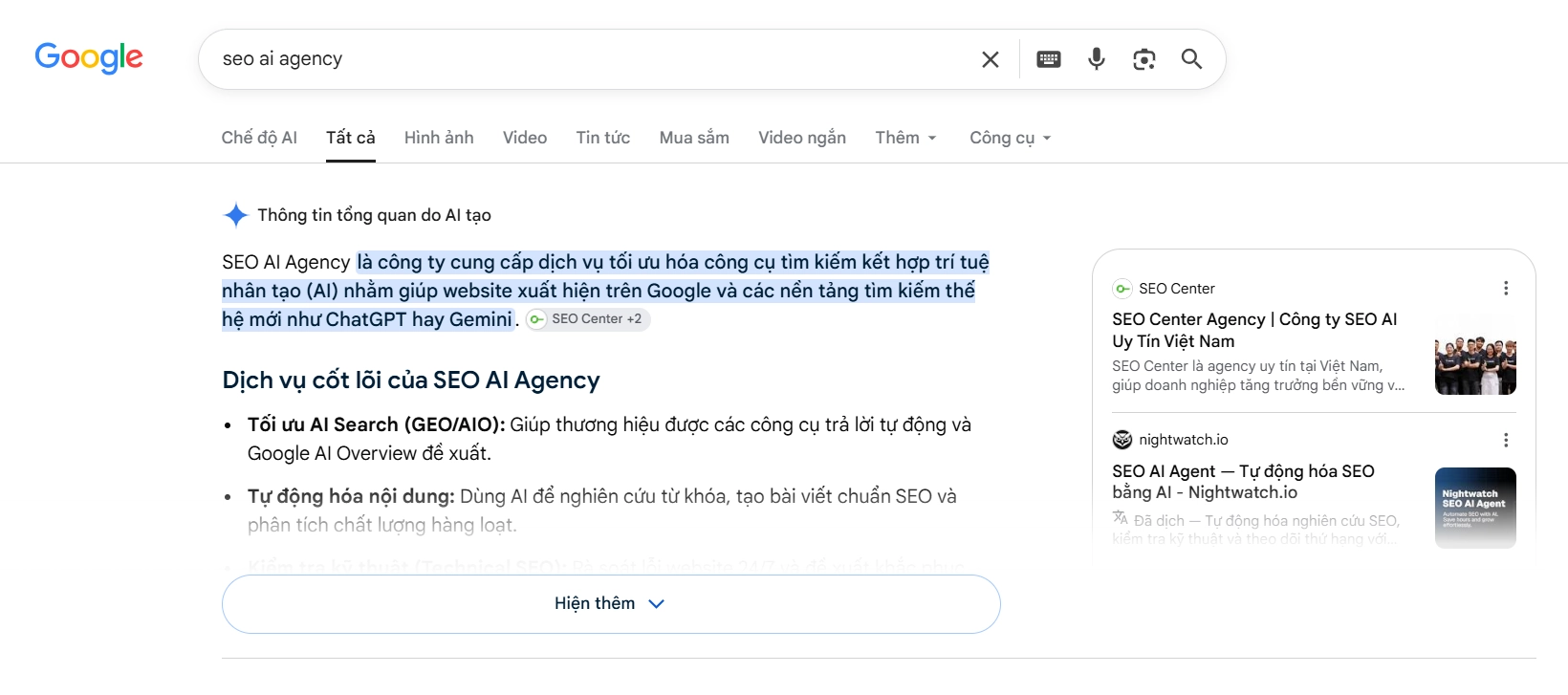Clear the search query with X icon

(991, 59)
